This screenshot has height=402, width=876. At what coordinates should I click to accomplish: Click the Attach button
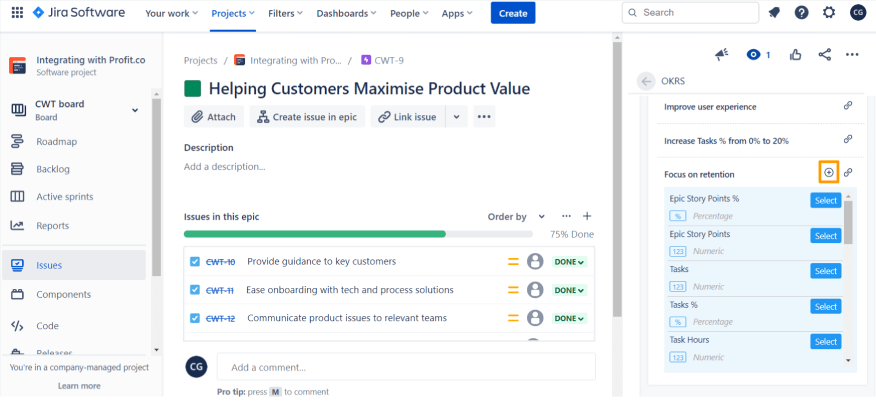(214, 117)
